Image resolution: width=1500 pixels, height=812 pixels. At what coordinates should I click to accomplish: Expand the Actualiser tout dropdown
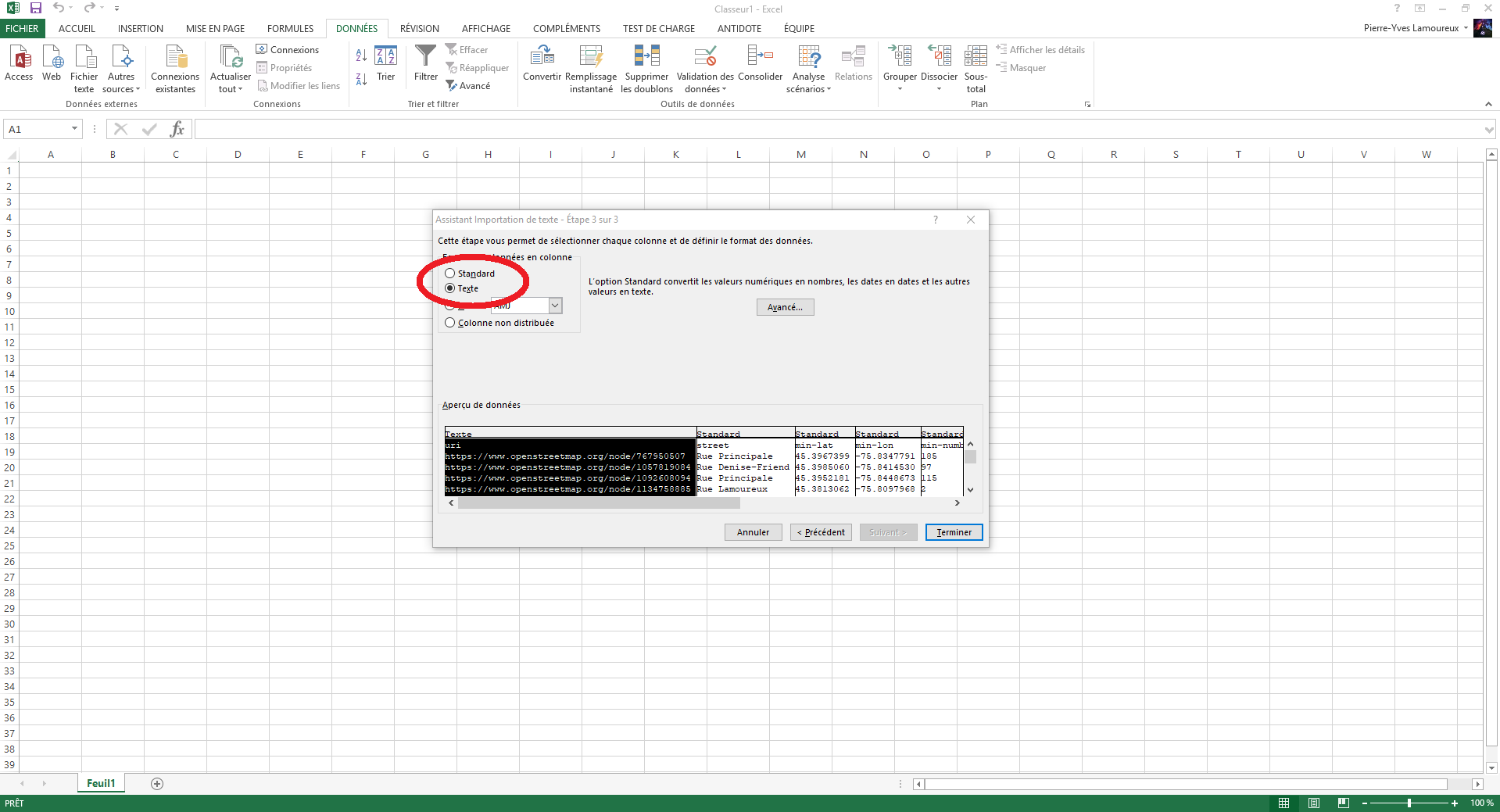(x=231, y=89)
